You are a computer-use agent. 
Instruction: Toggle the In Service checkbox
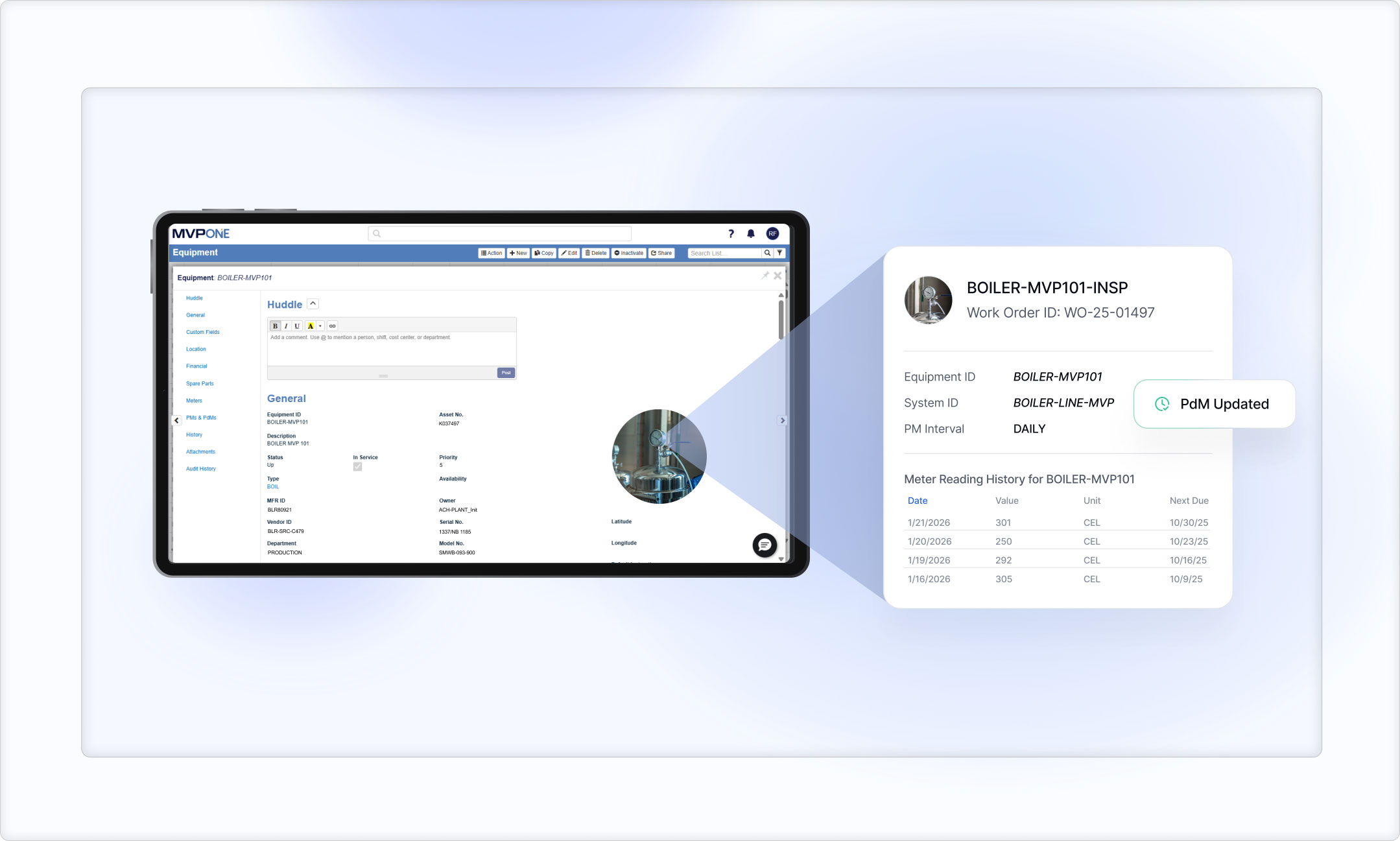pyautogui.click(x=357, y=467)
